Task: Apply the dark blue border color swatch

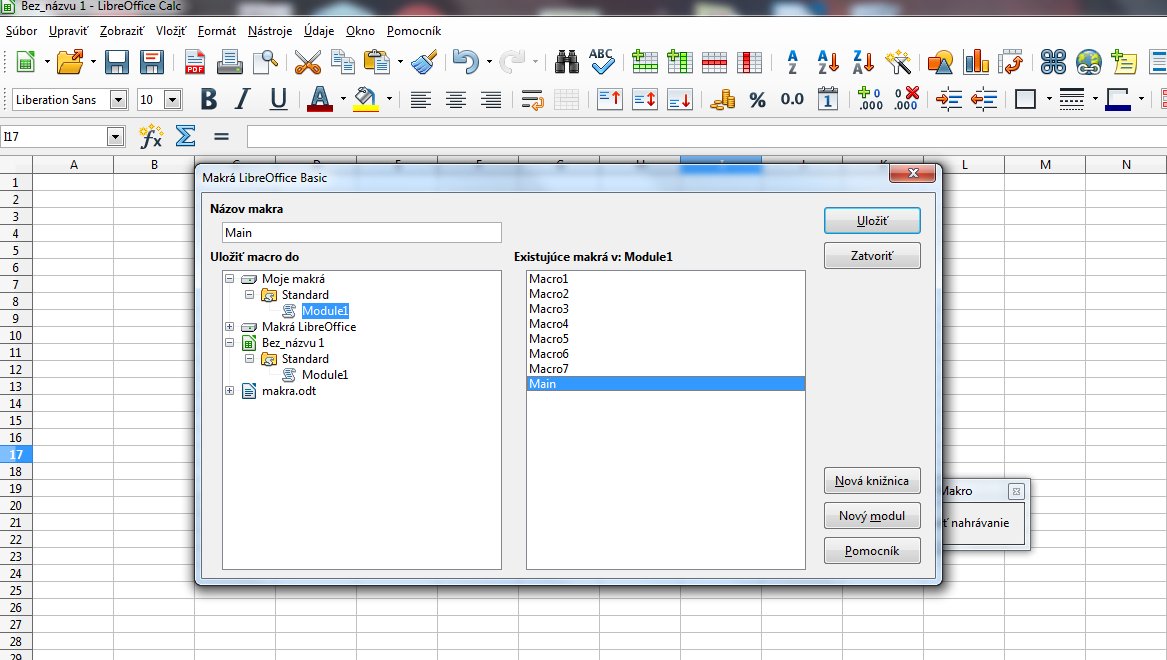Action: 1118,107
